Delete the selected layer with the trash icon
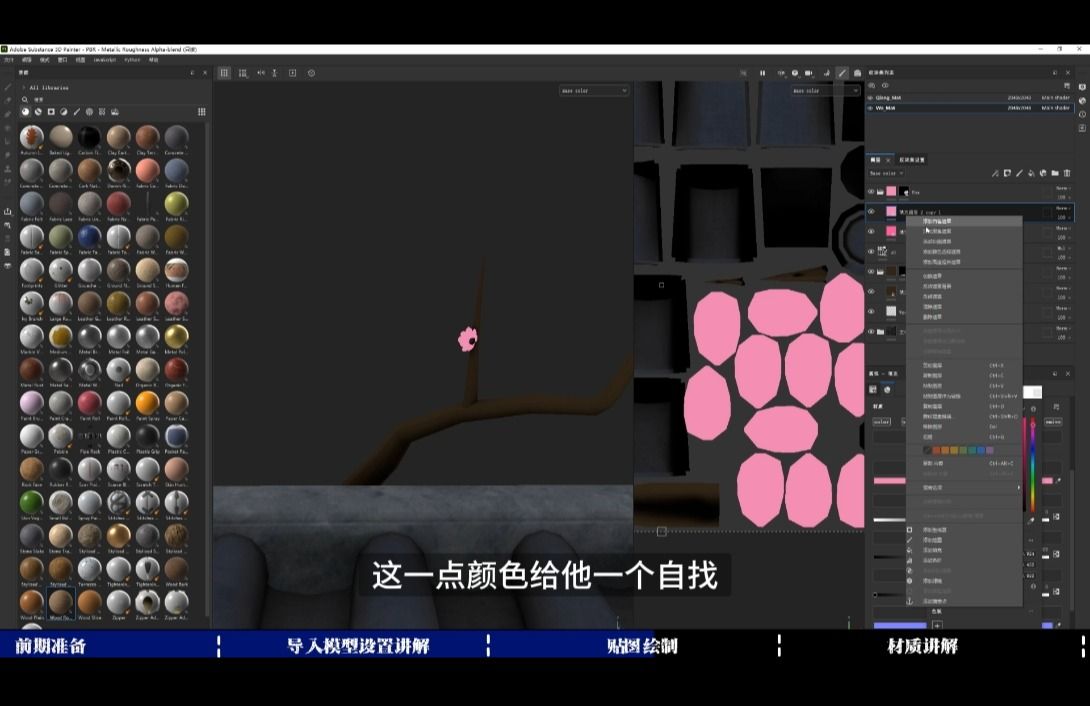The image size is (1090, 706). pos(1066,173)
